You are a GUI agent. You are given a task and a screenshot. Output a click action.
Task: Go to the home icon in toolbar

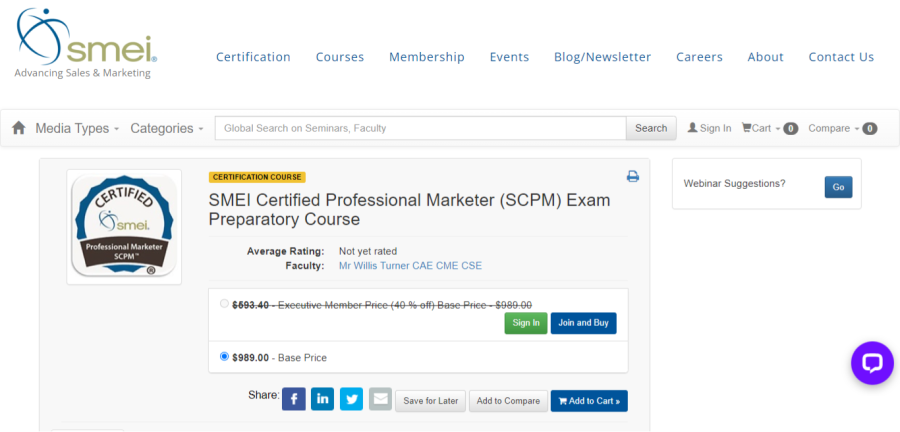[x=19, y=128]
